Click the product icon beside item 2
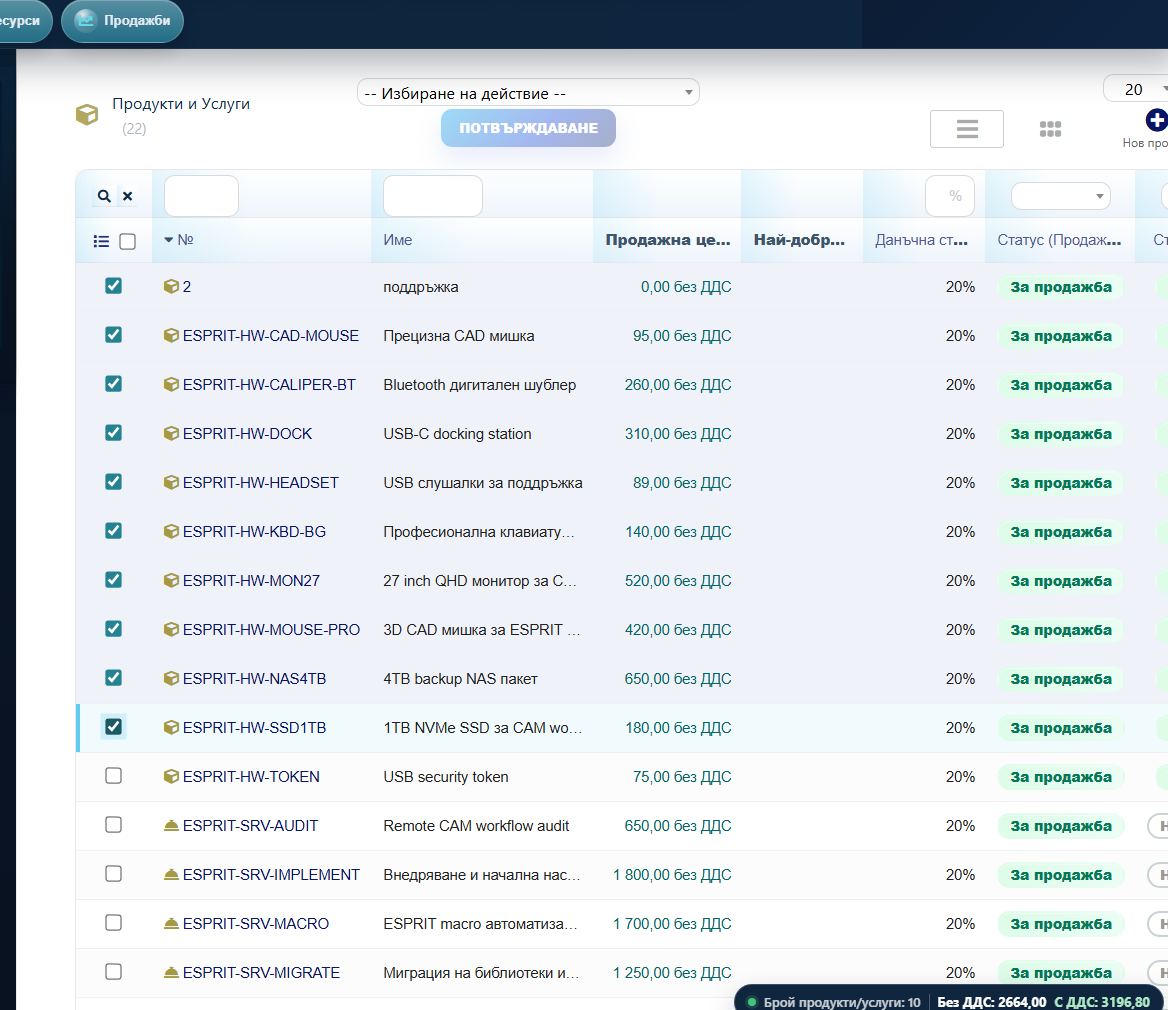The image size is (1168, 1010). 171,286
